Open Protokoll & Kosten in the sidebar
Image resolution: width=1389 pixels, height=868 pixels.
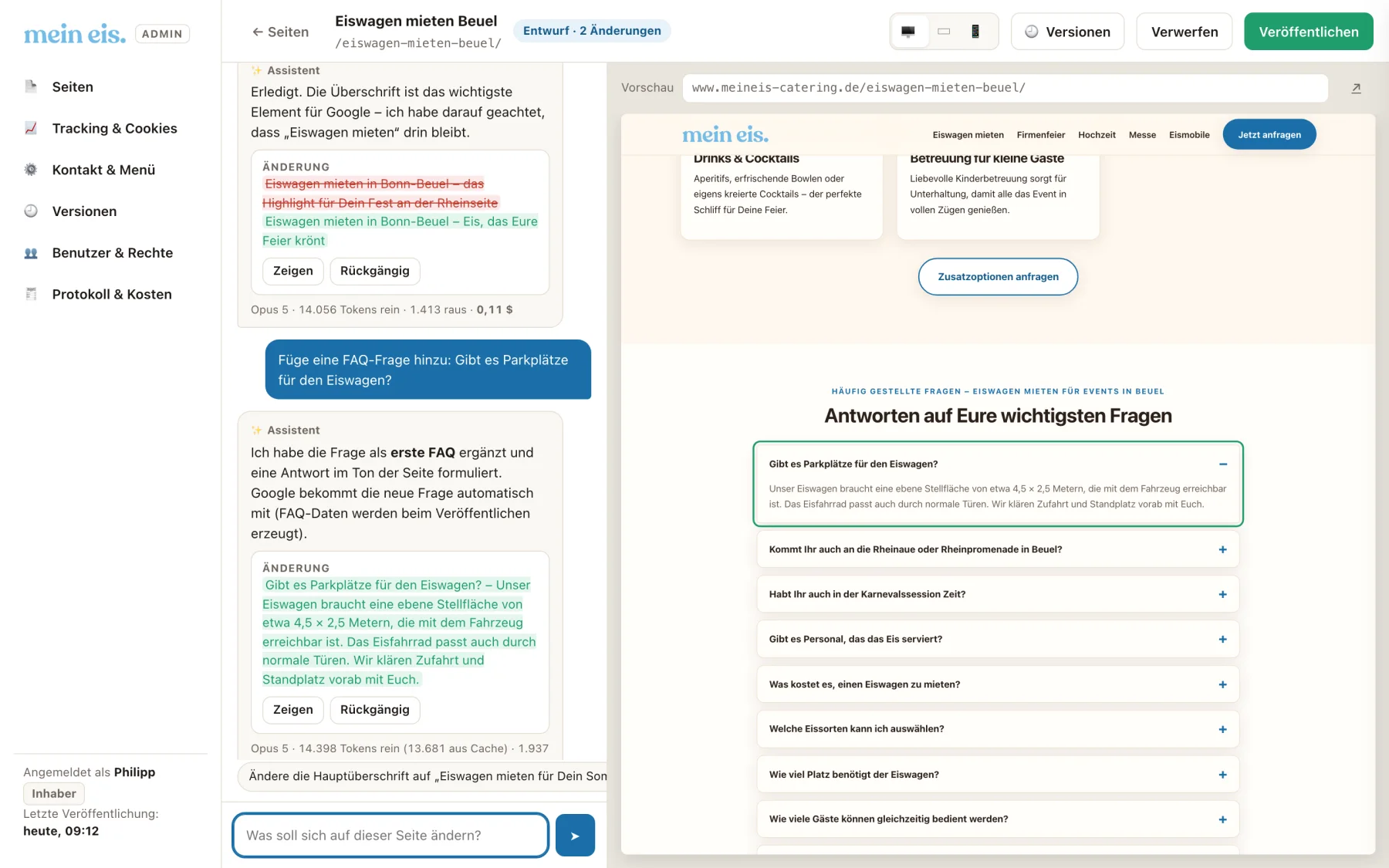coord(110,294)
